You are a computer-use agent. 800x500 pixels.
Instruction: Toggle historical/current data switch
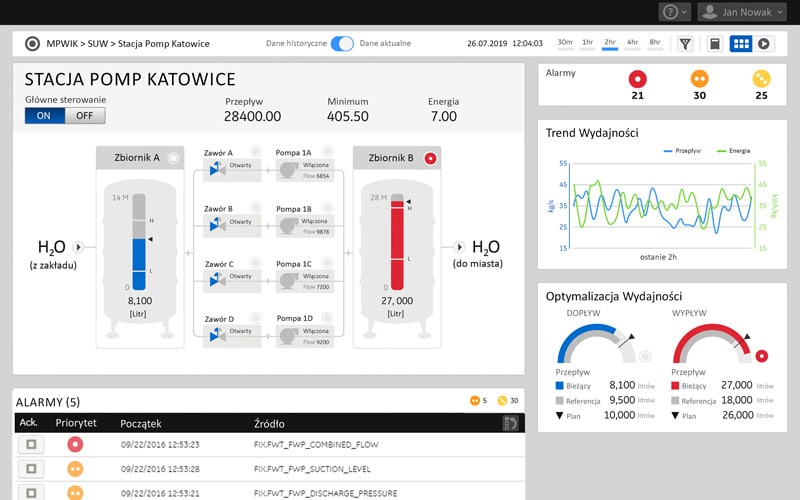pos(342,44)
